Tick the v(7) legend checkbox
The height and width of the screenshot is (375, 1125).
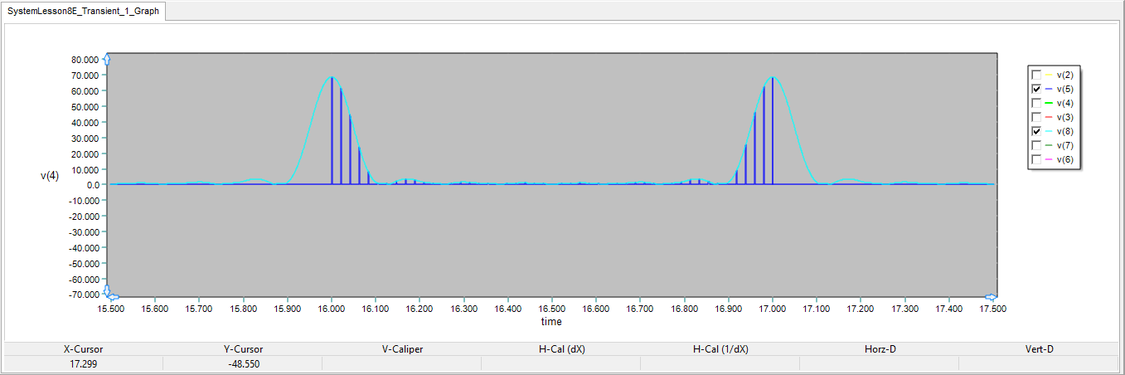pyautogui.click(x=1035, y=145)
